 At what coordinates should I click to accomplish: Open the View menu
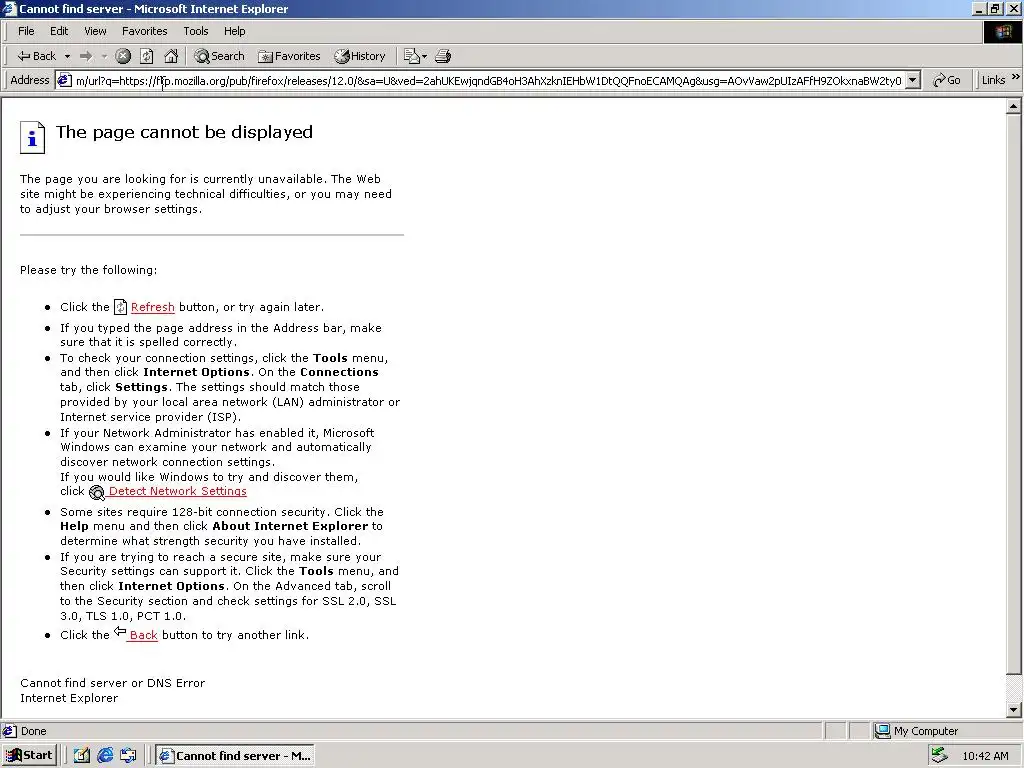tap(95, 31)
